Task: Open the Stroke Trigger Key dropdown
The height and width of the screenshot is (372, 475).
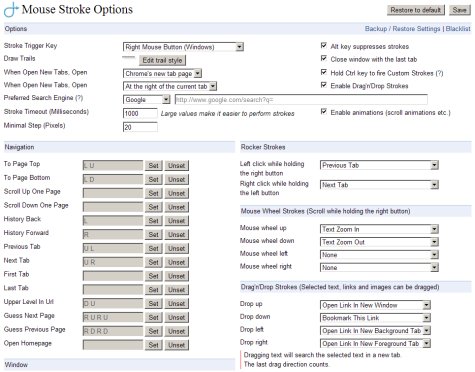Action: 183,47
